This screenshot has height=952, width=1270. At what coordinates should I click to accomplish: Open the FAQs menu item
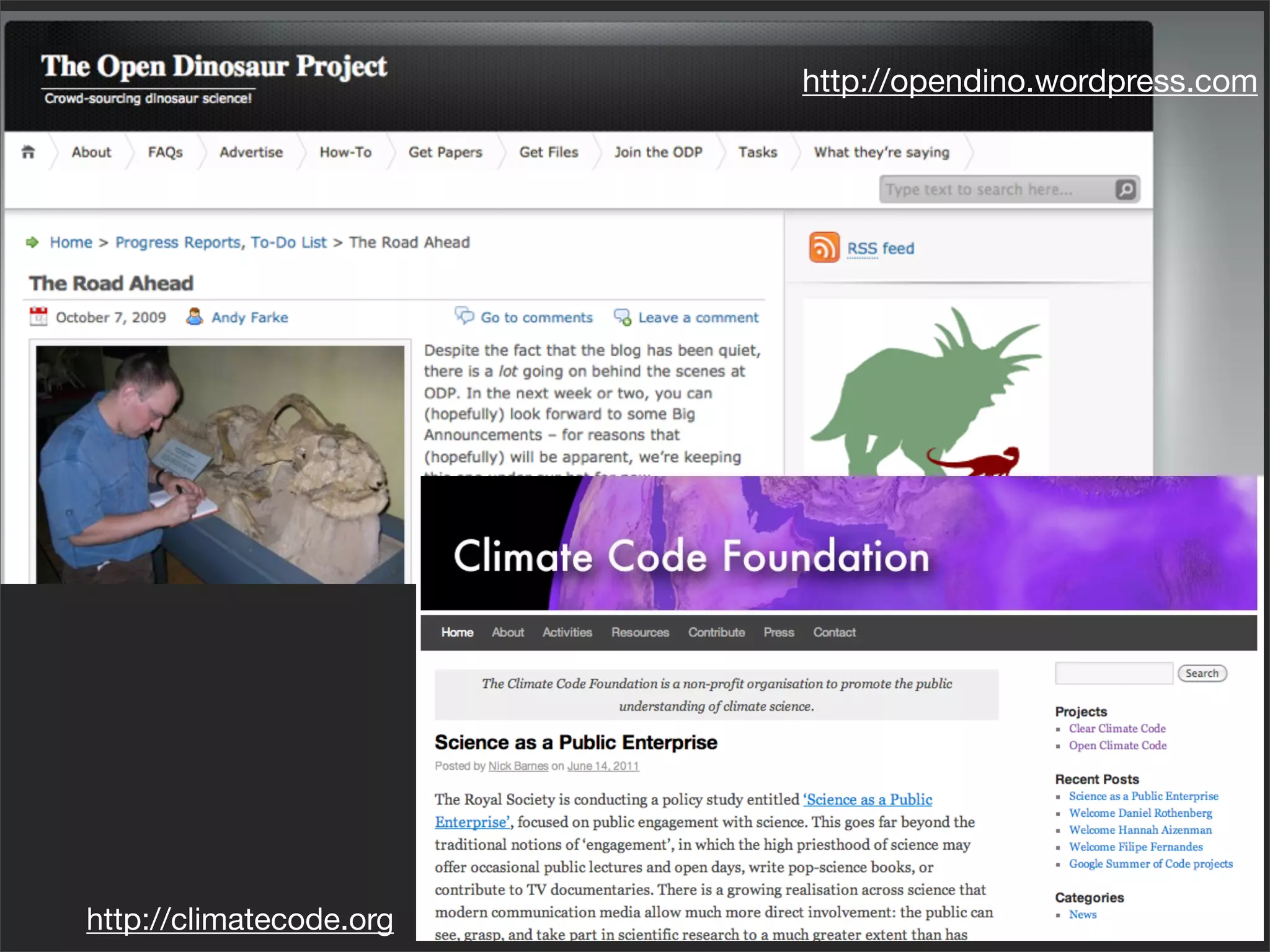point(165,152)
